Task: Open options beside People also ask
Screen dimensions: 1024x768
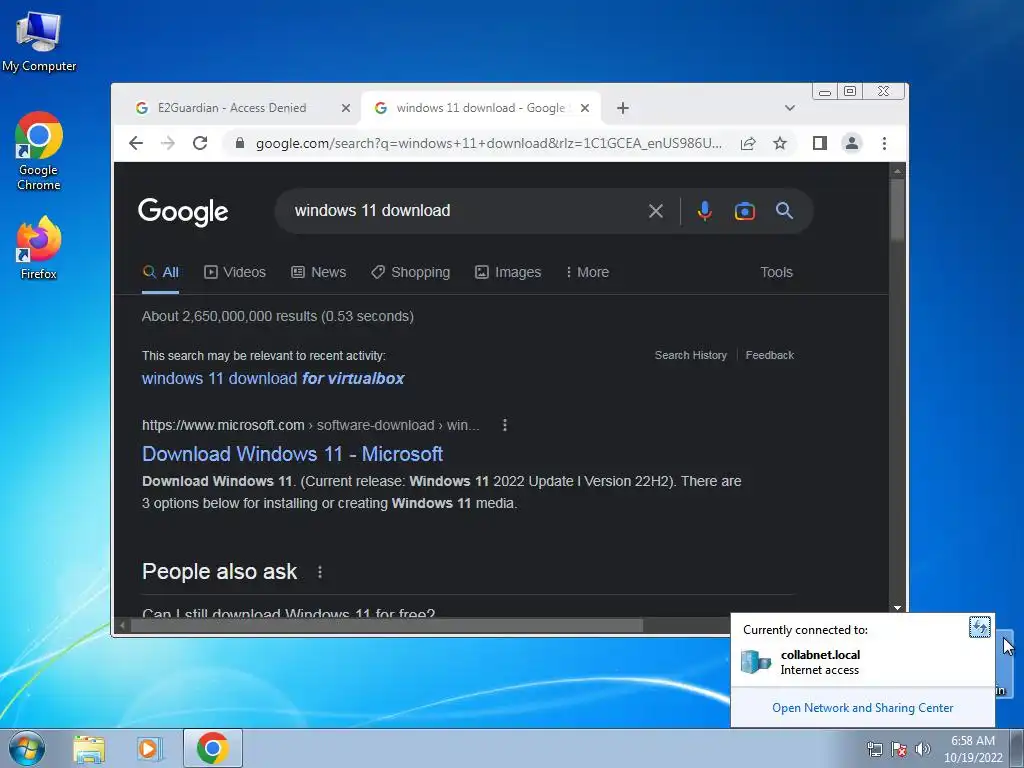Action: click(320, 572)
